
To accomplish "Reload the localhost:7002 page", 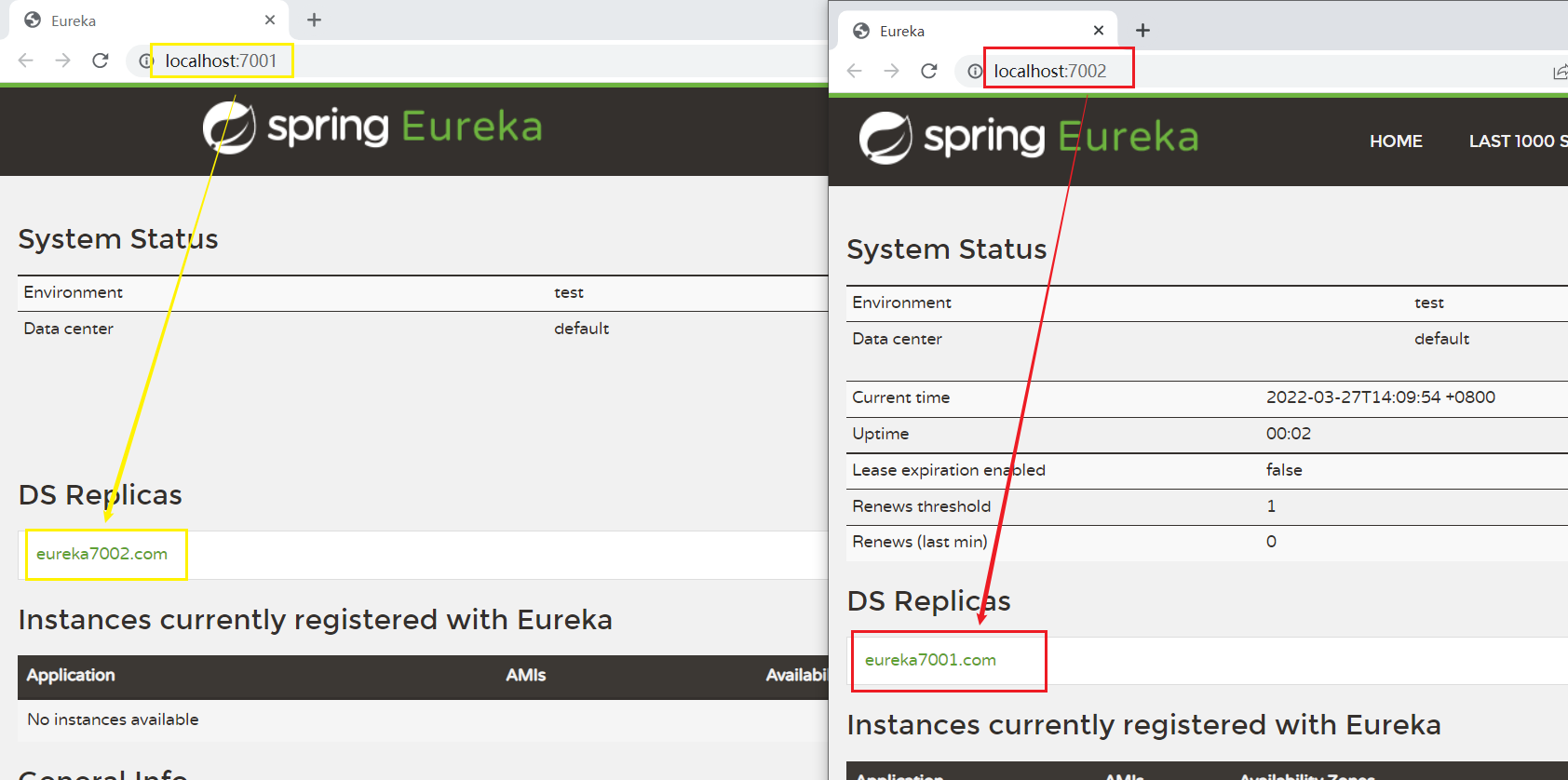I will (x=929, y=71).
